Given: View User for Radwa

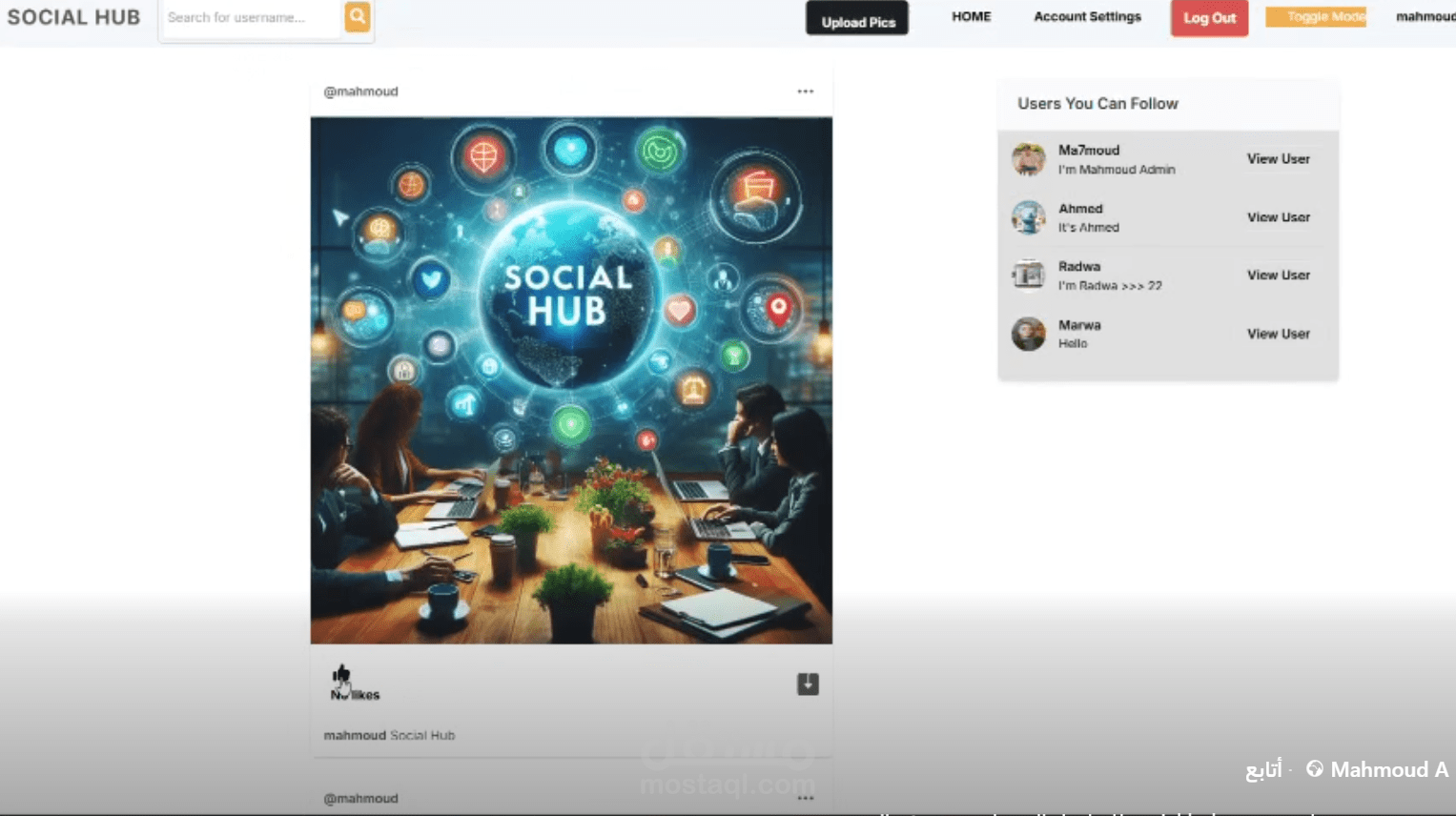Looking at the screenshot, I should 1279,275.
